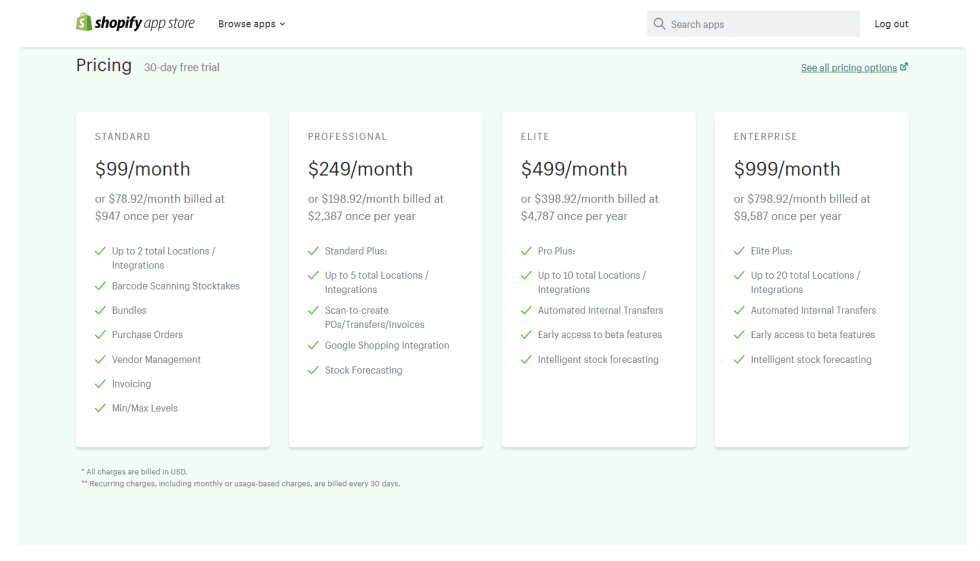The image size is (980, 561).
Task: Click the checkmark next to Vendor Management
Action: (x=100, y=360)
